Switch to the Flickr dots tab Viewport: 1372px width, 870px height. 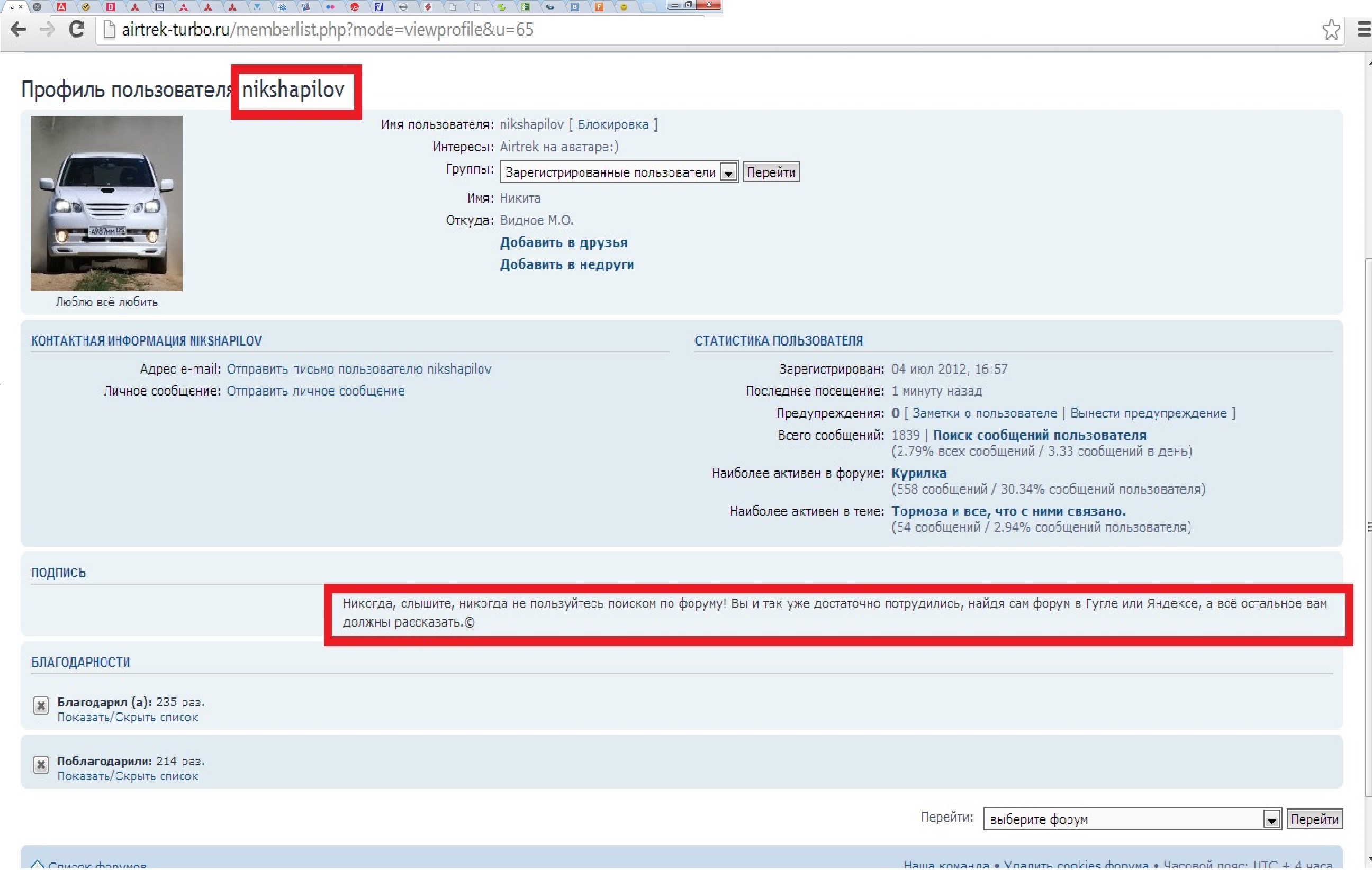(330, 7)
